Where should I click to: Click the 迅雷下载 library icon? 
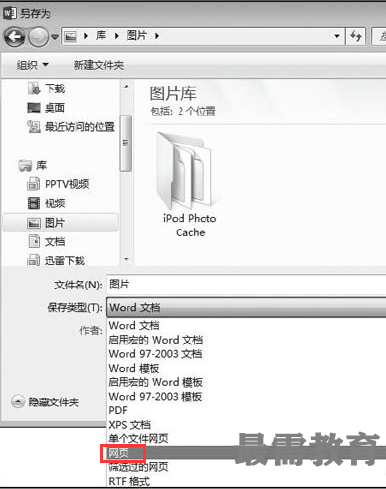[x=34, y=260]
